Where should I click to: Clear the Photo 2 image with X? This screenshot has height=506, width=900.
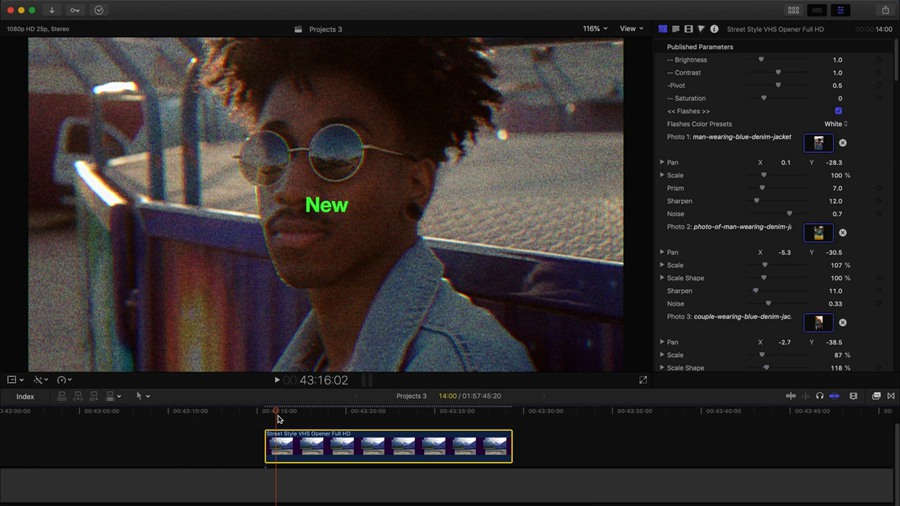click(843, 232)
